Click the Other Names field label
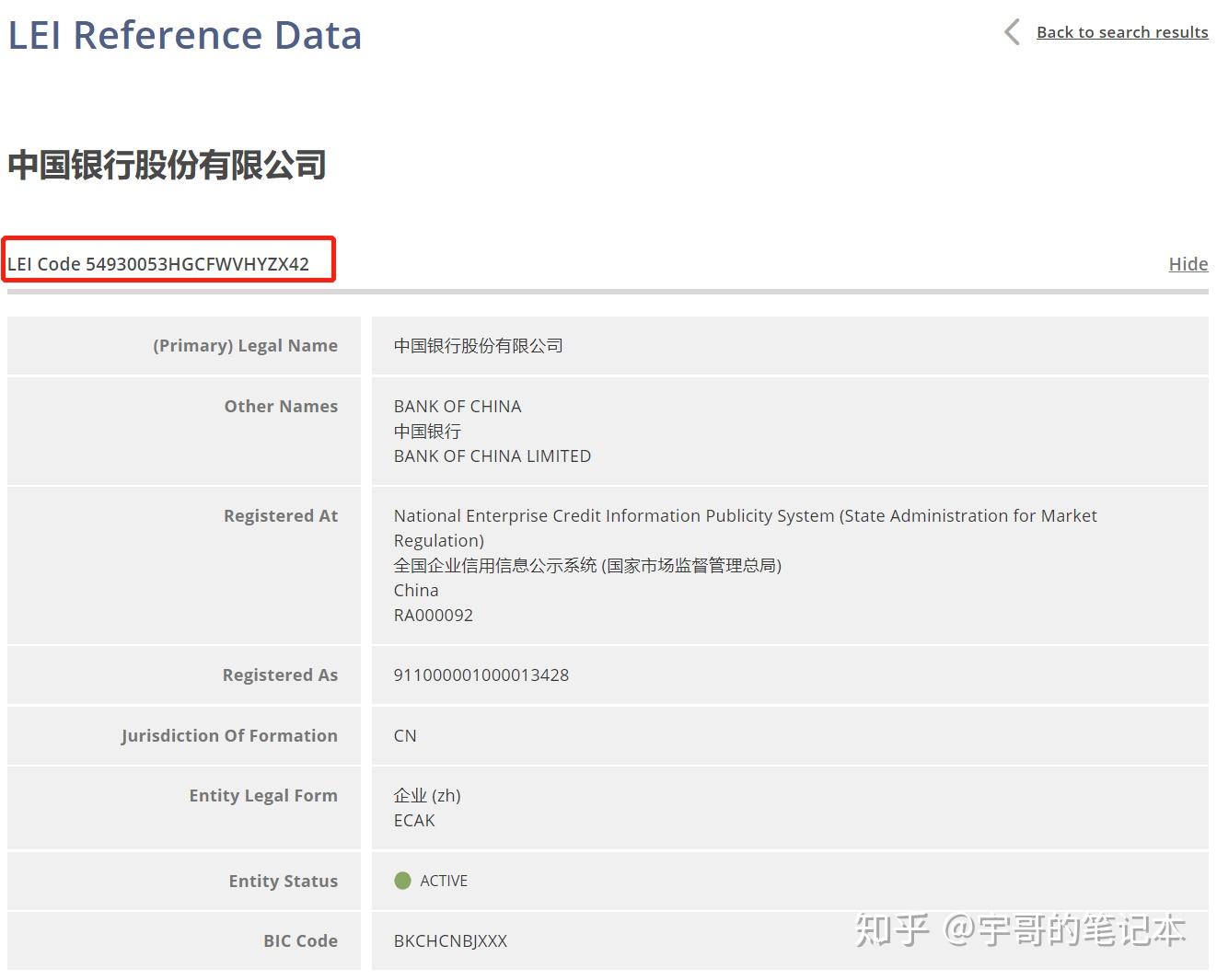The image size is (1217, 980). point(281,407)
